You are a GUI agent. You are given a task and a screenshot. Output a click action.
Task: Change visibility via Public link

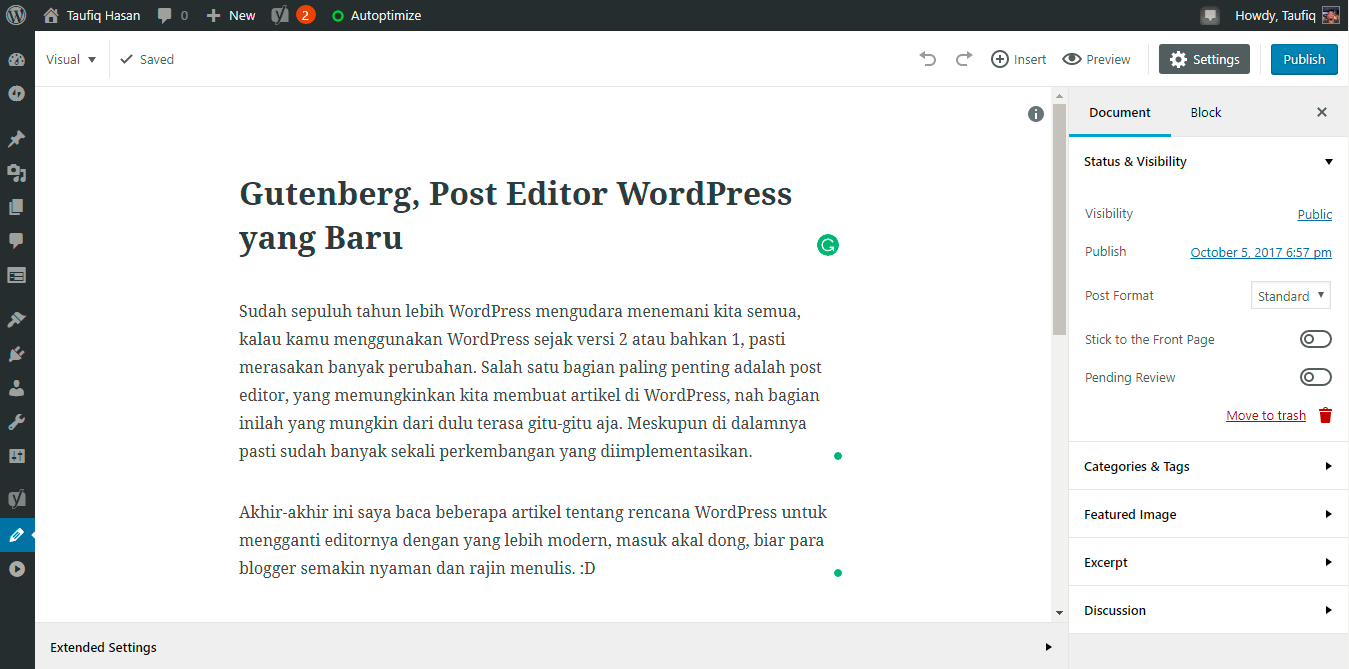[1314, 214]
